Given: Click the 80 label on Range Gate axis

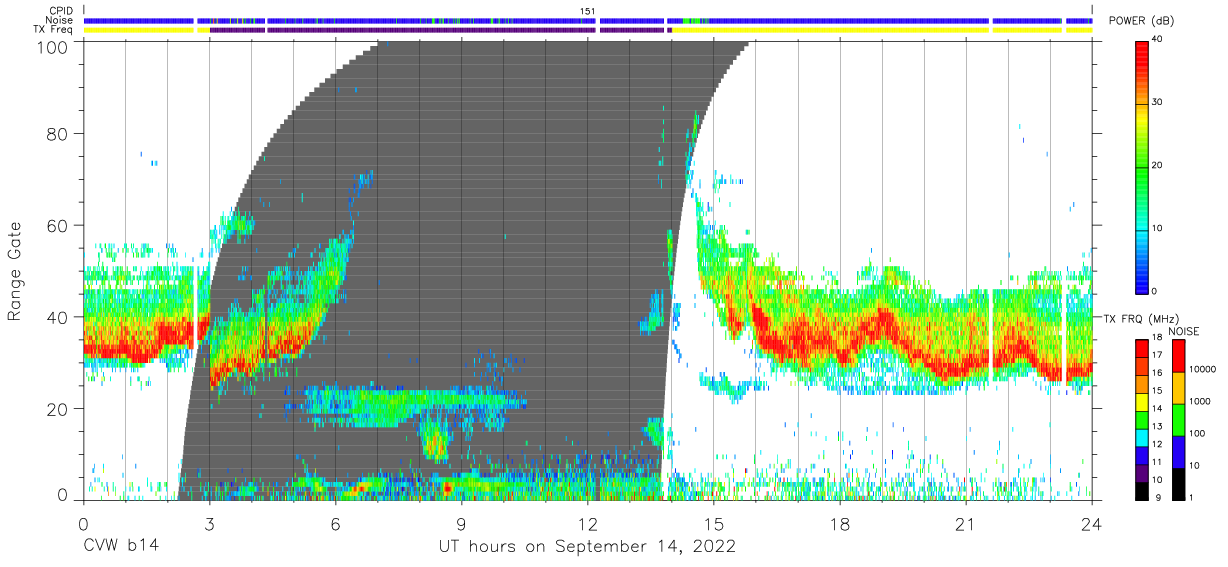Looking at the screenshot, I should point(60,135).
